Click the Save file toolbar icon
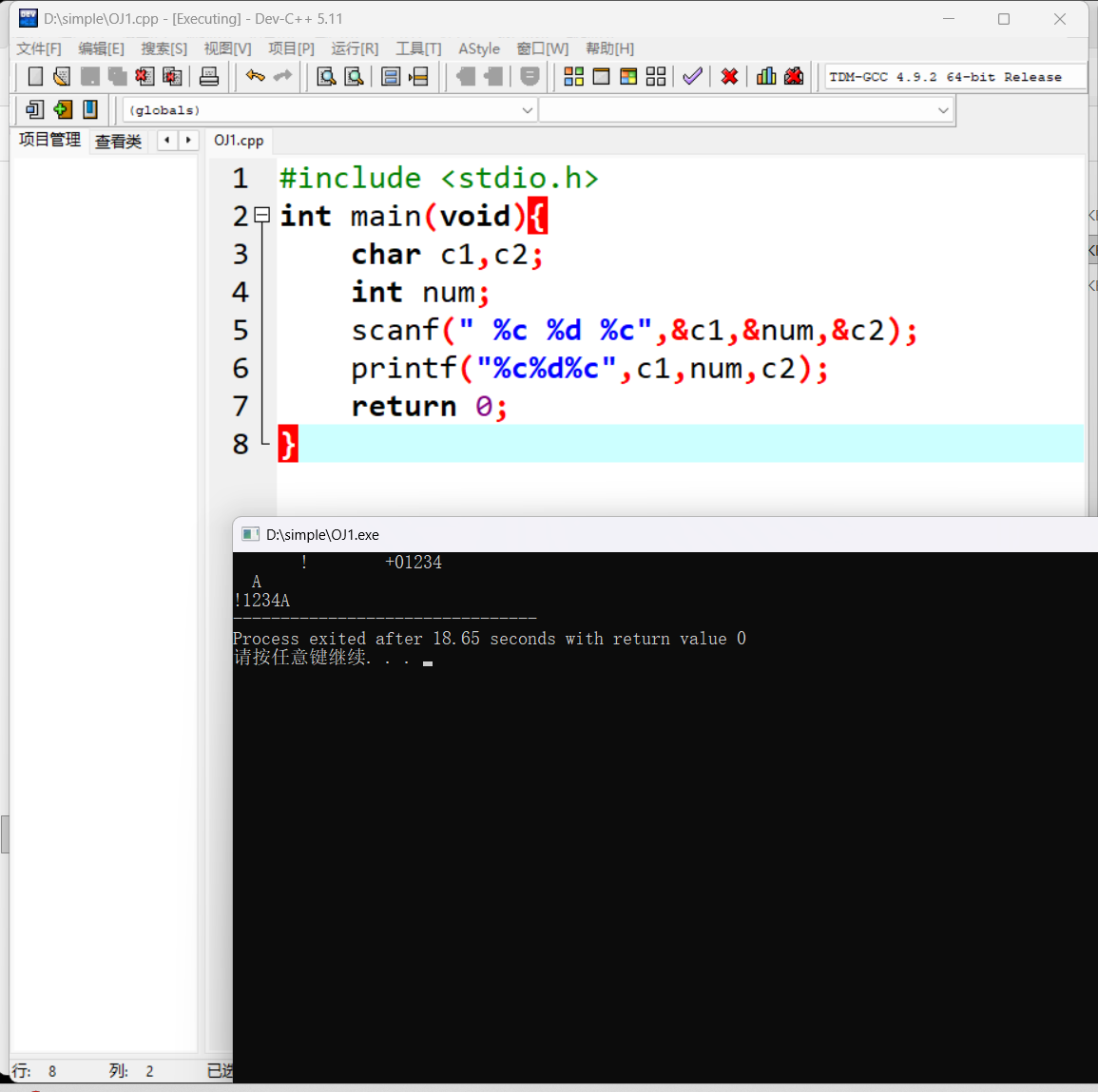This screenshot has width=1098, height=1092. coord(89,76)
